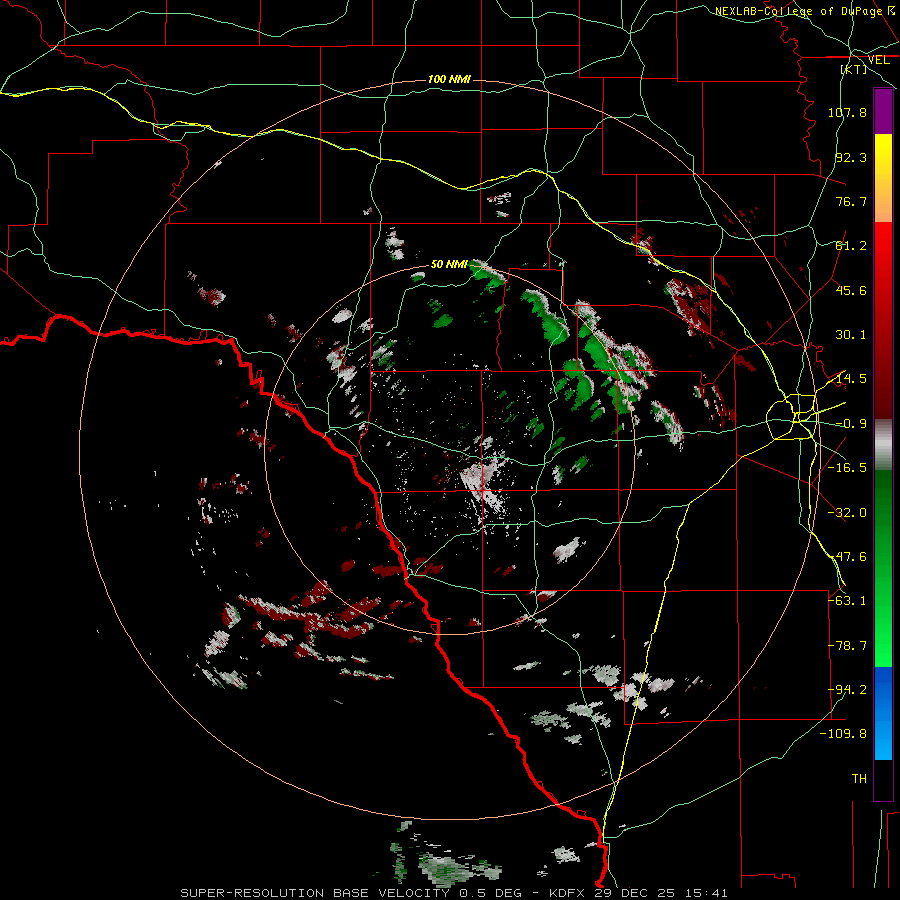Pick the black TH segment of velocity bar

pos(883,779)
